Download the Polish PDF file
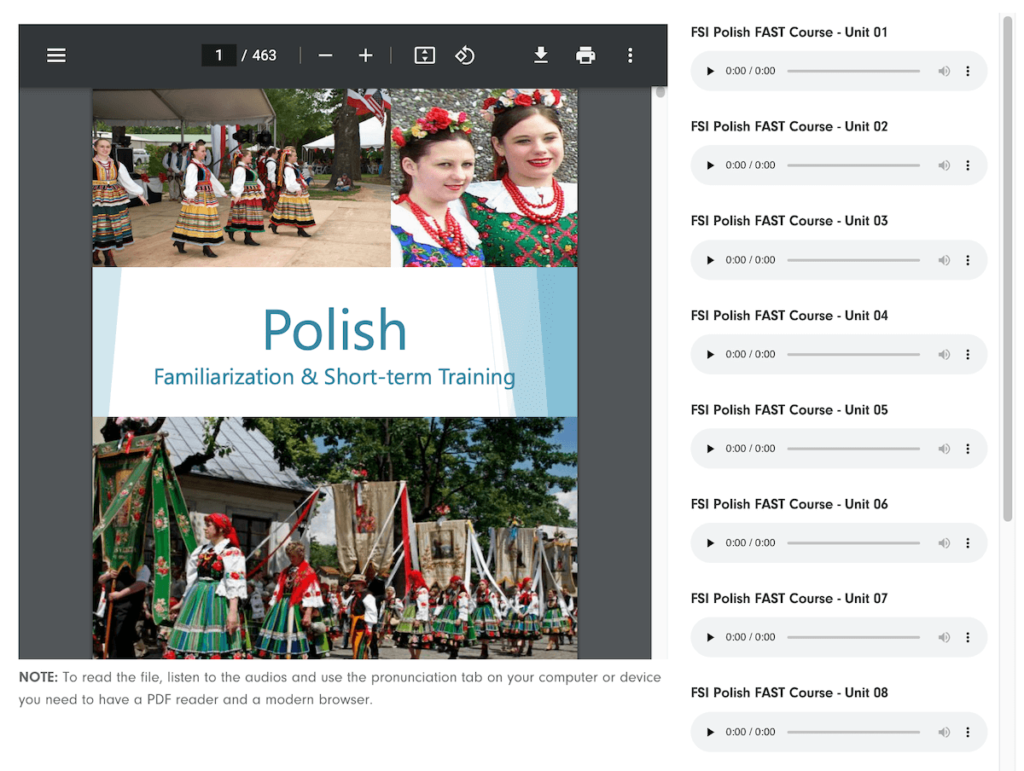 pyautogui.click(x=541, y=55)
